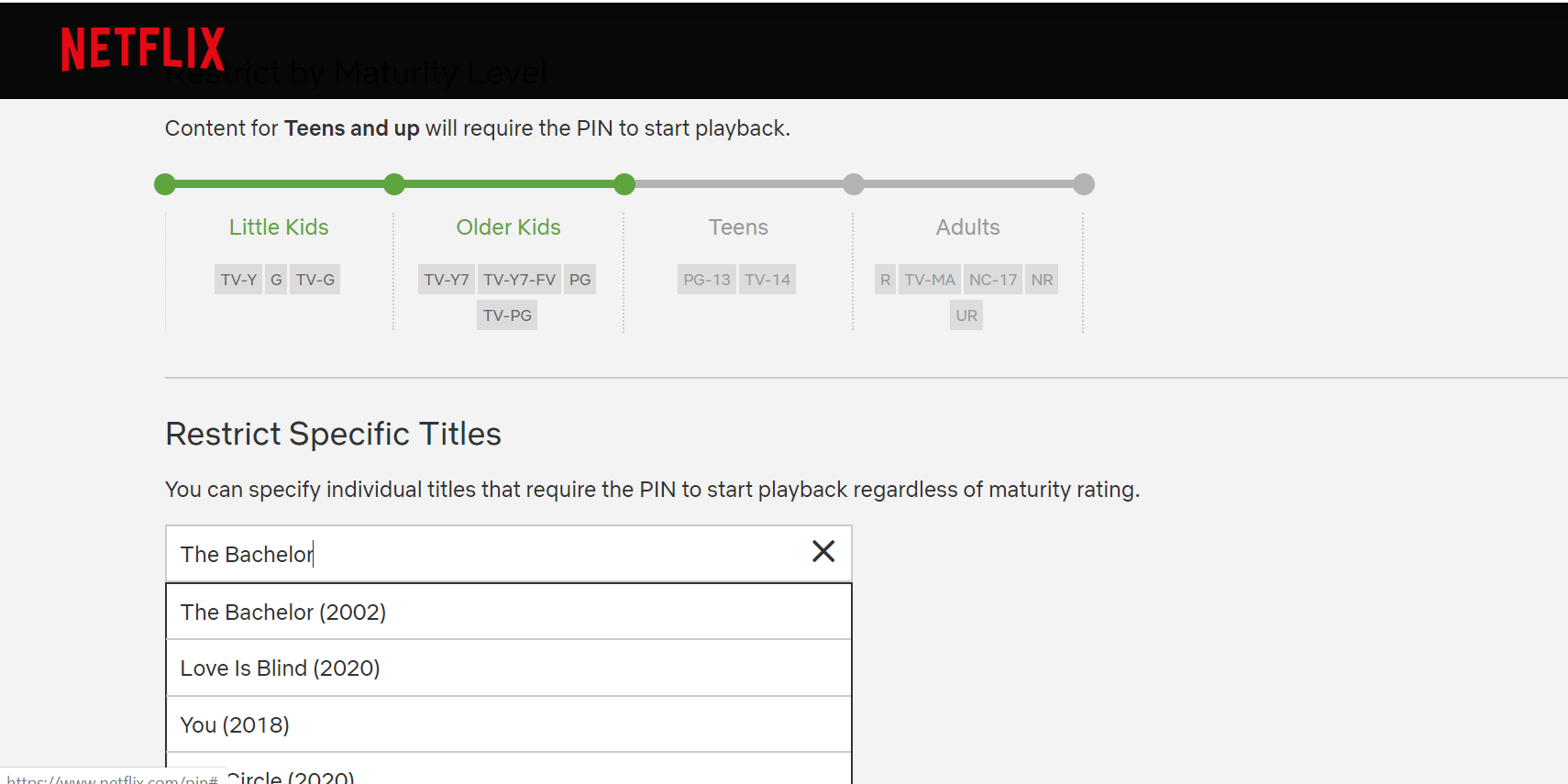Select Love Is Blind (2020) from suggestions
The image size is (1568, 784).
[x=280, y=668]
